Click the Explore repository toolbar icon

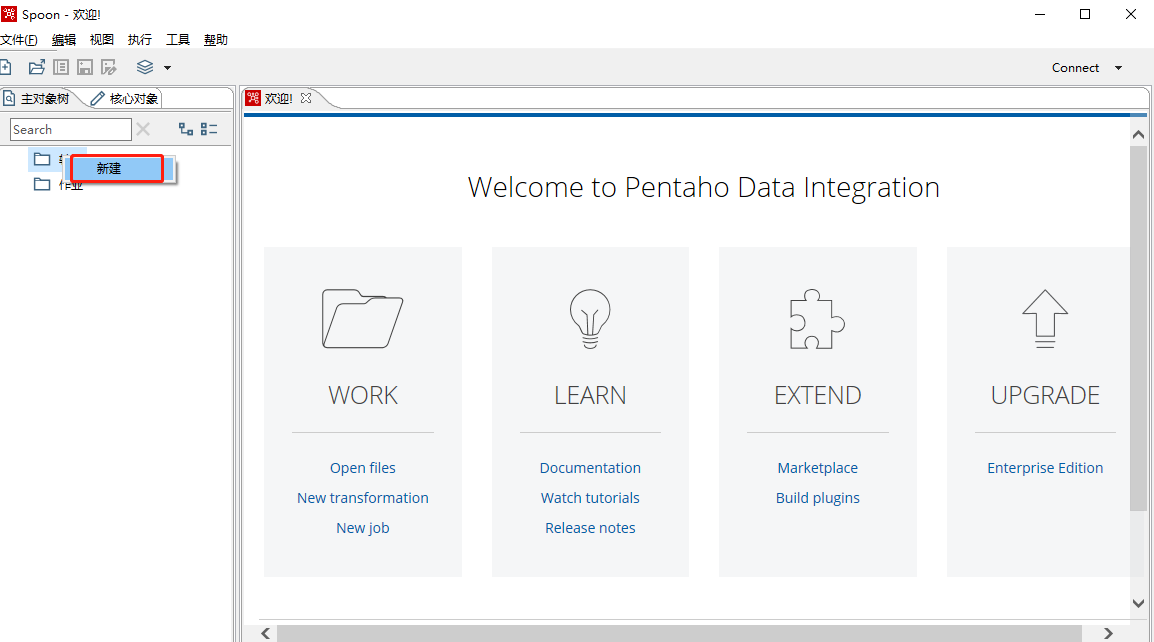pos(61,68)
